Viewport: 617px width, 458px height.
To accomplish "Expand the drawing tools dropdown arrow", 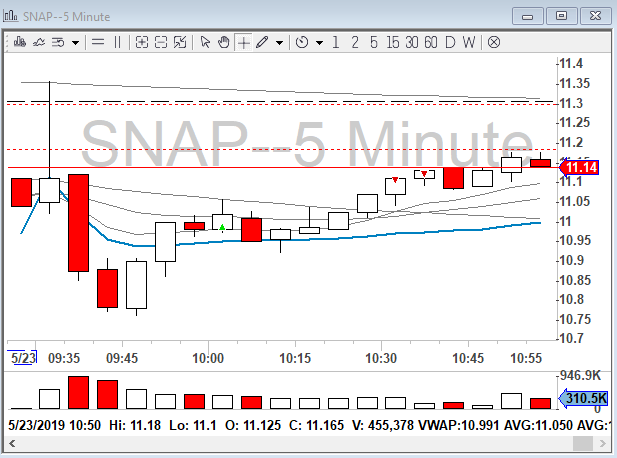I will [279, 42].
